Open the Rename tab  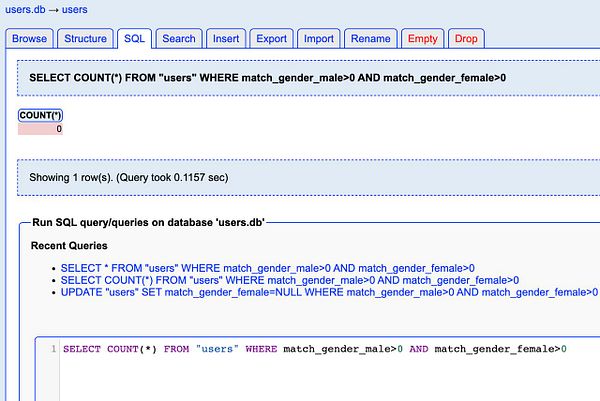click(370, 39)
